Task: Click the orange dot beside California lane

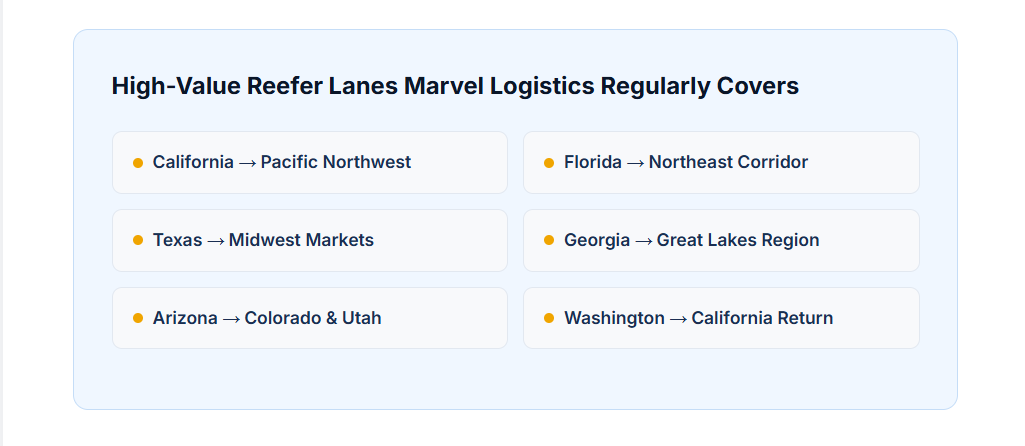Action: [x=138, y=162]
